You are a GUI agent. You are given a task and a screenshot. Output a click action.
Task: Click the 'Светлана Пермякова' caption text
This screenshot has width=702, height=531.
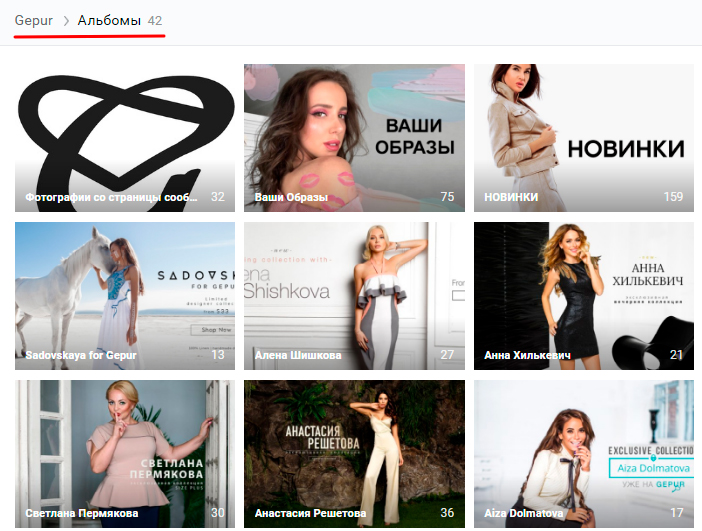pos(81,514)
